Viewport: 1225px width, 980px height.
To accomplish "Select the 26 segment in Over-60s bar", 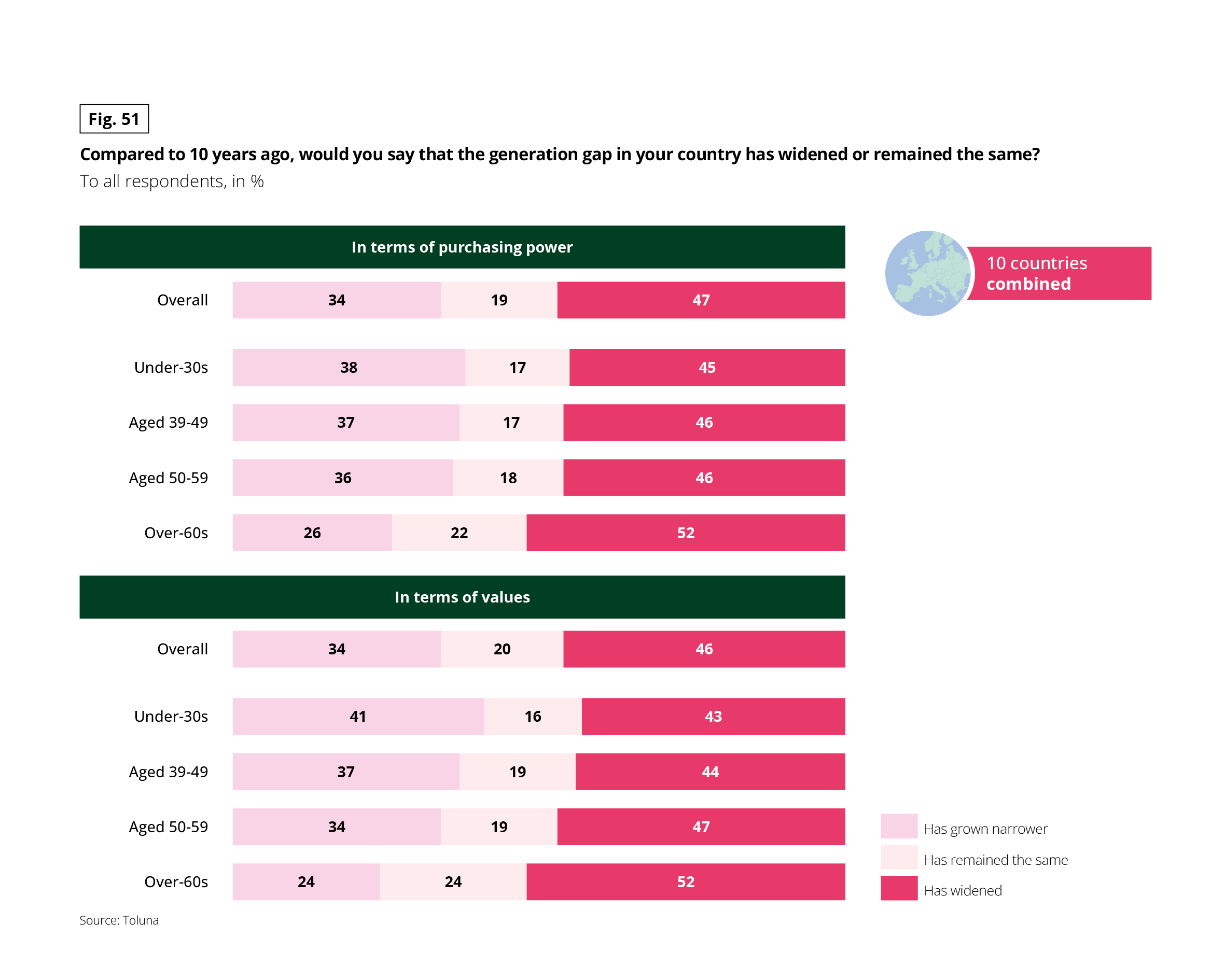I will (312, 533).
